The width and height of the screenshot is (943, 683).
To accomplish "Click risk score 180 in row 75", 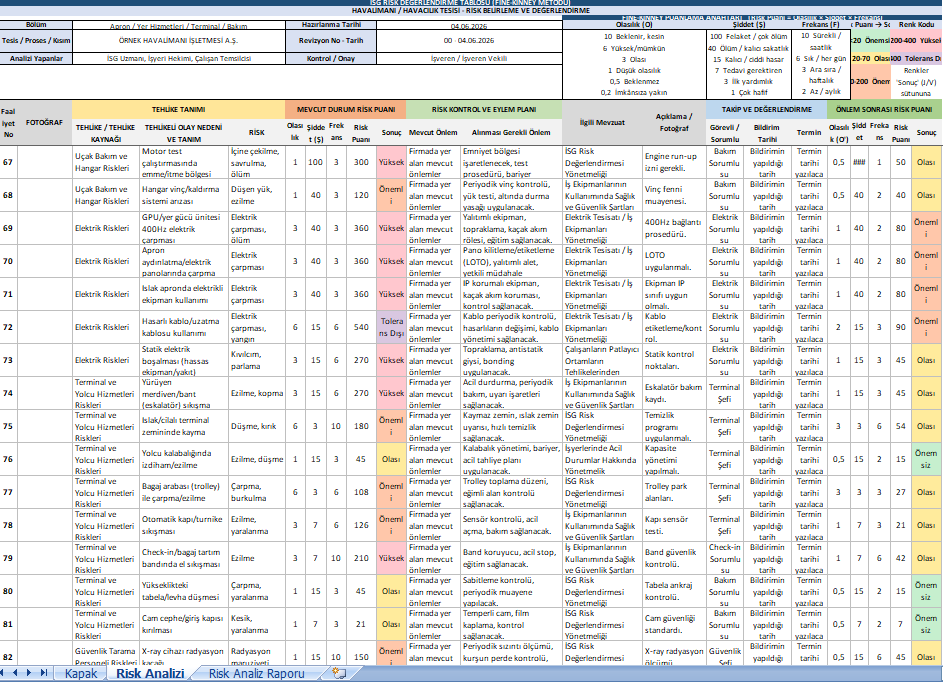I will (361, 426).
